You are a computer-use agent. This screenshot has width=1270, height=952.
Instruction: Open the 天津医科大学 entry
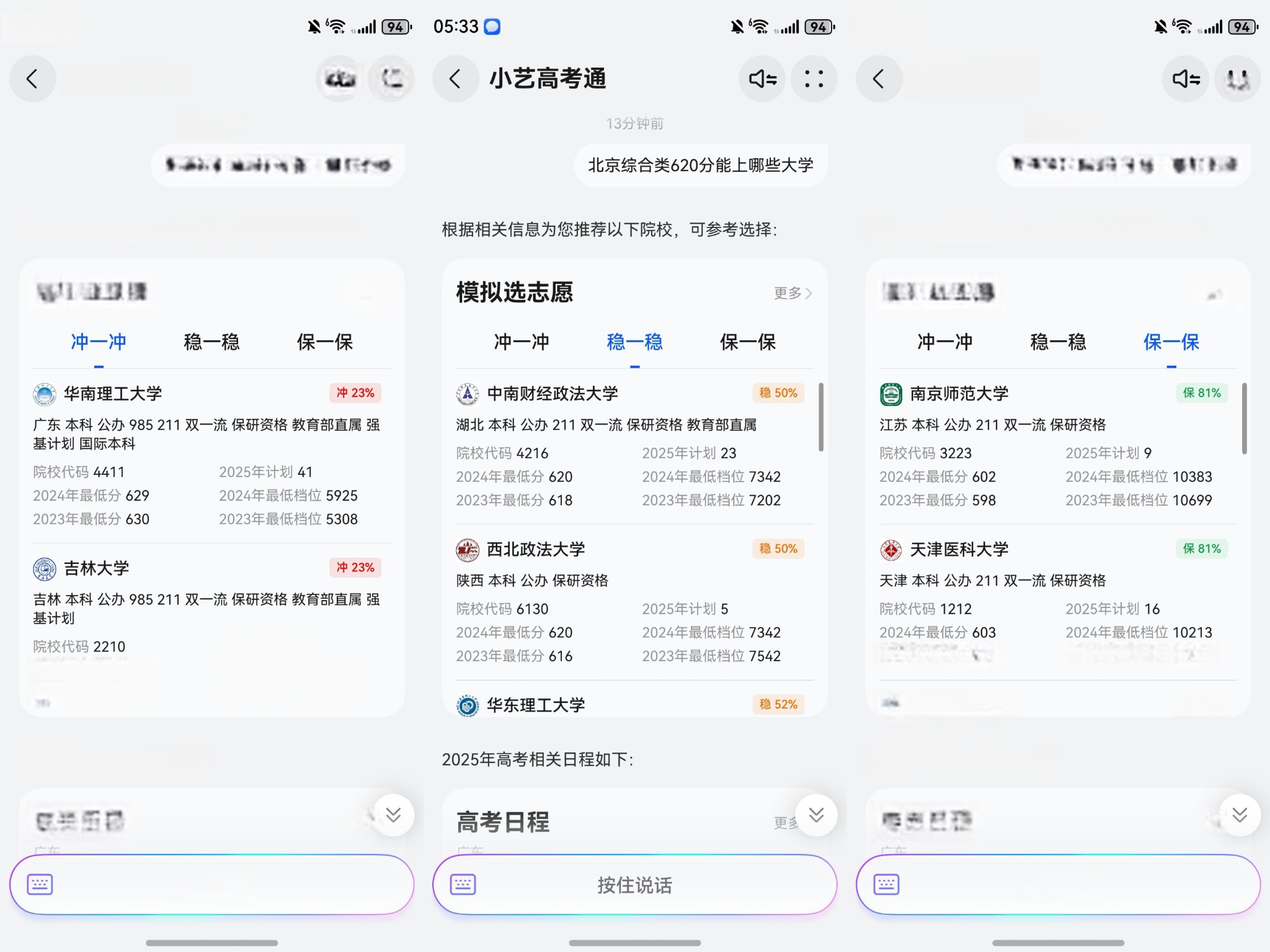[1058, 602]
